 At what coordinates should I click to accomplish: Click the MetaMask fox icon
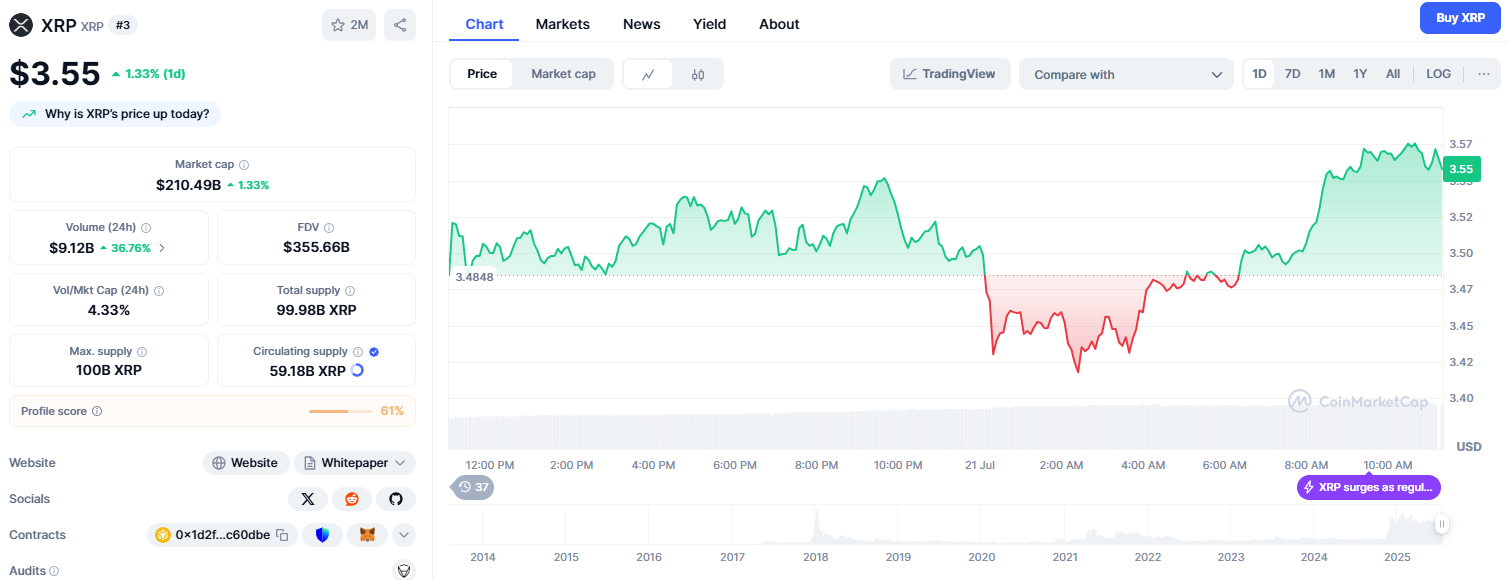(x=367, y=535)
